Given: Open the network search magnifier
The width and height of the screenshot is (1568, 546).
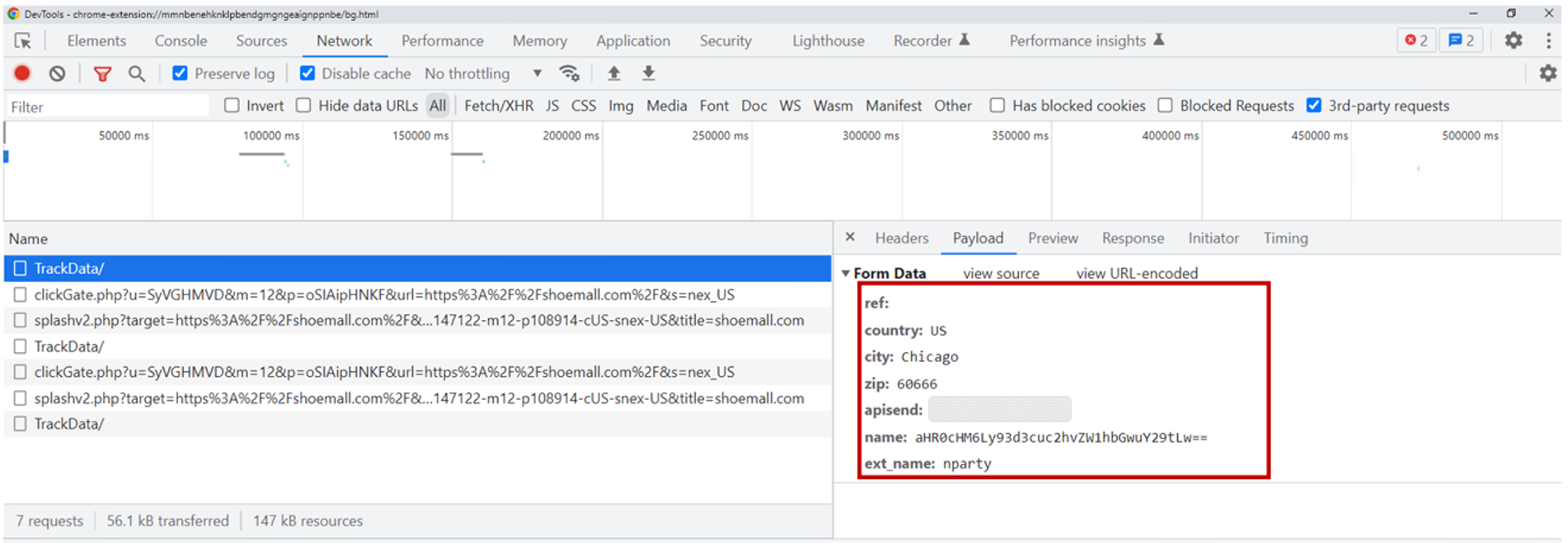Looking at the screenshot, I should (x=137, y=73).
